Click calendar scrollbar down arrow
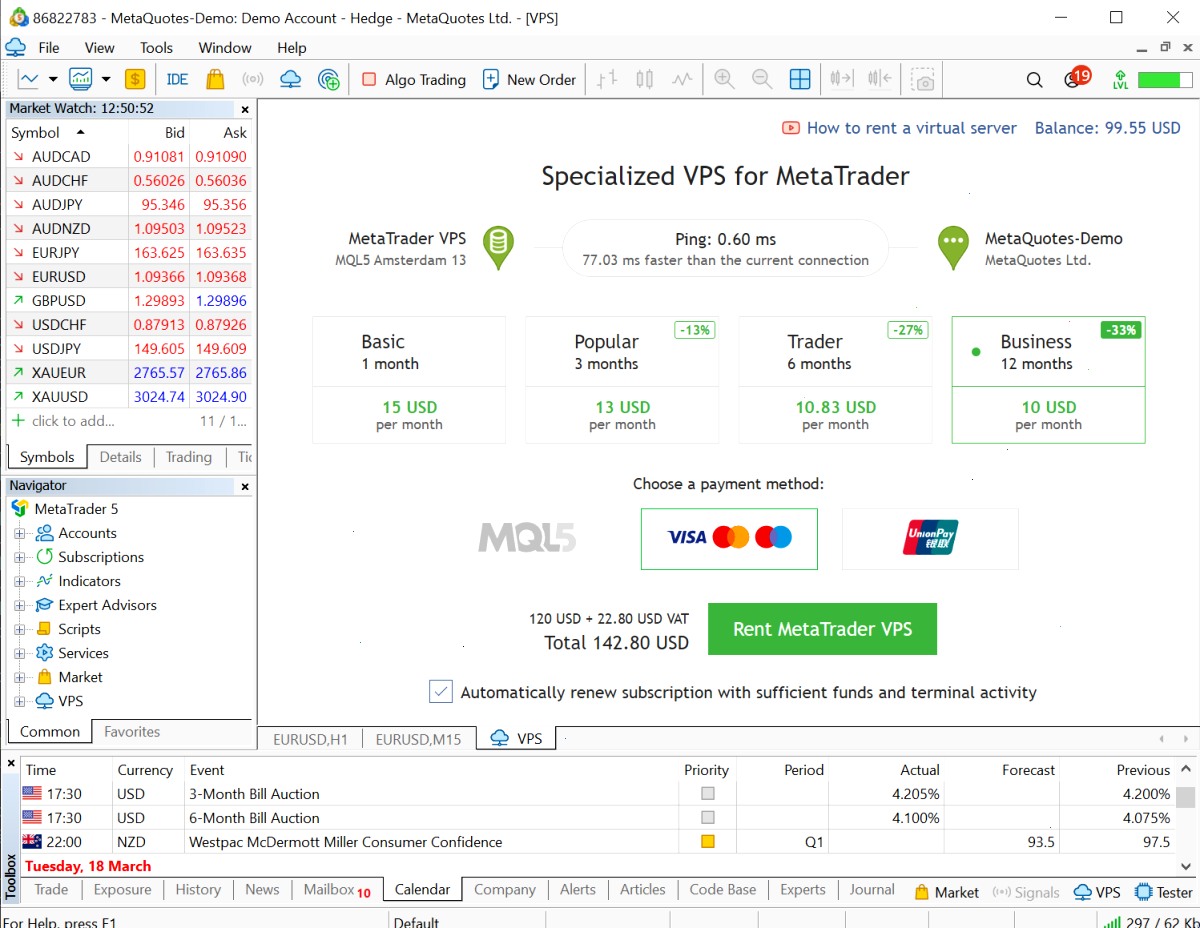 [1185, 867]
